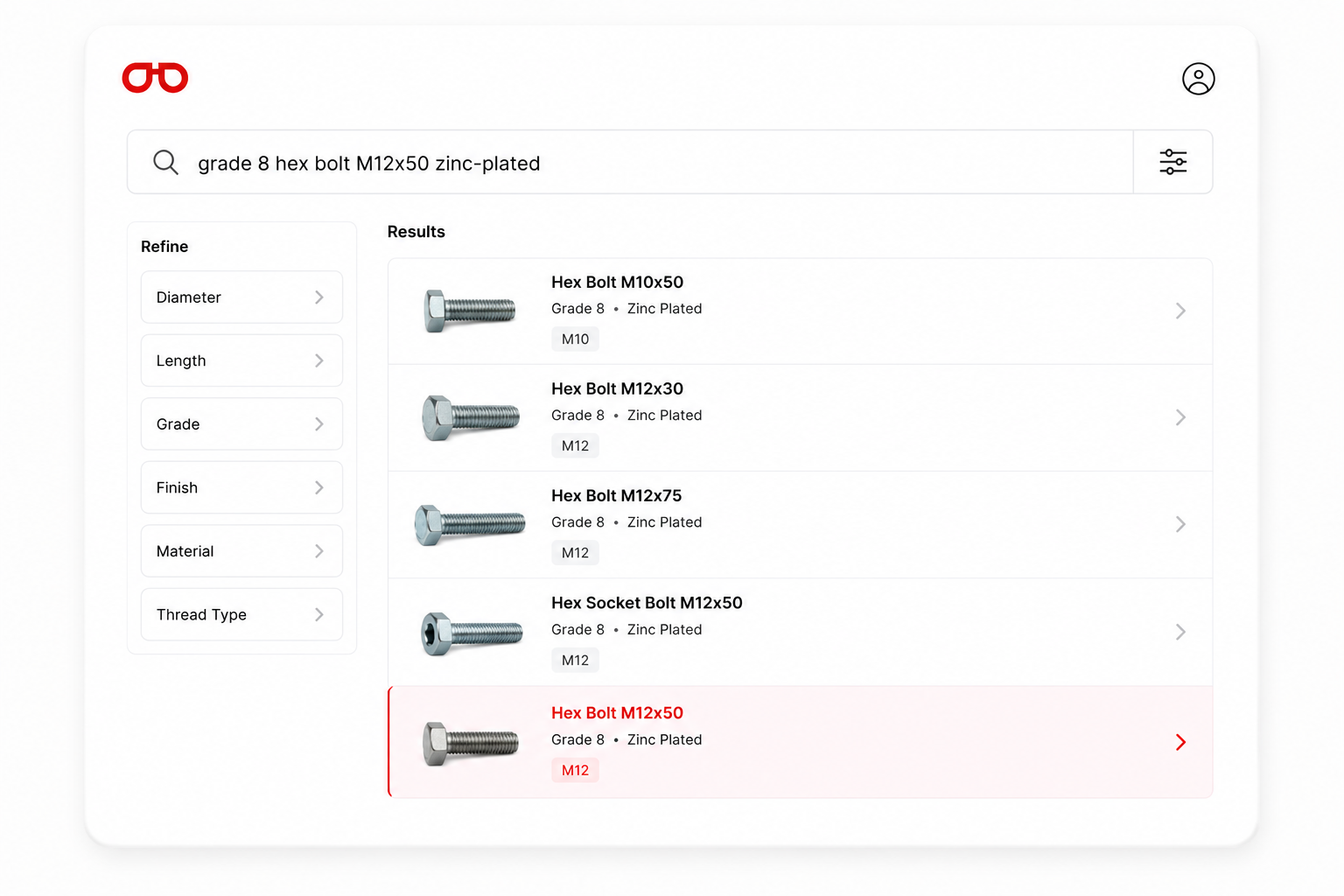Open the Thread Type filter option

(x=241, y=614)
